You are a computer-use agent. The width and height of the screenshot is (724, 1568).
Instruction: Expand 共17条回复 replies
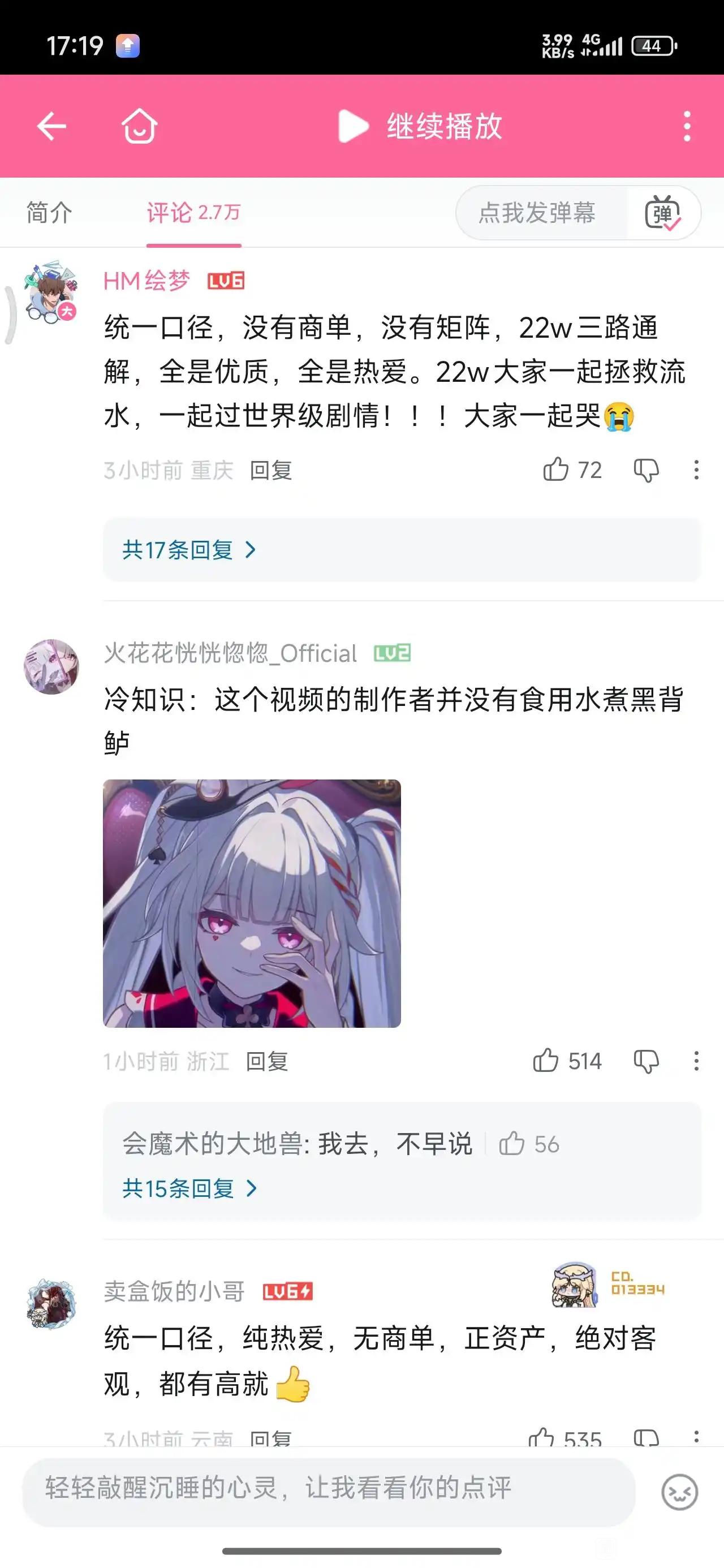tap(189, 550)
